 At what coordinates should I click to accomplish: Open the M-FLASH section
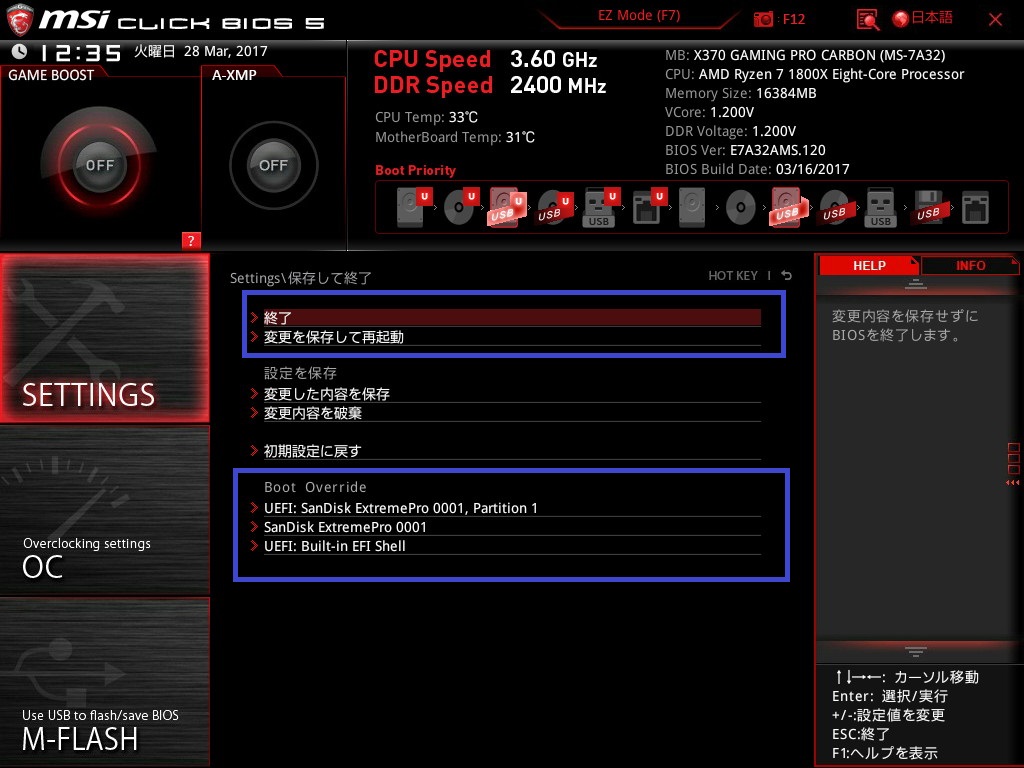coord(104,682)
